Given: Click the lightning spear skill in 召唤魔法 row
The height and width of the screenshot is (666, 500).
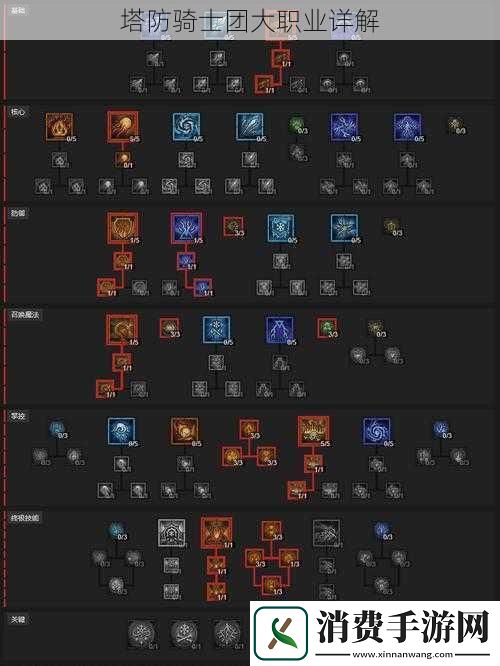Looking at the screenshot, I should tap(280, 330).
